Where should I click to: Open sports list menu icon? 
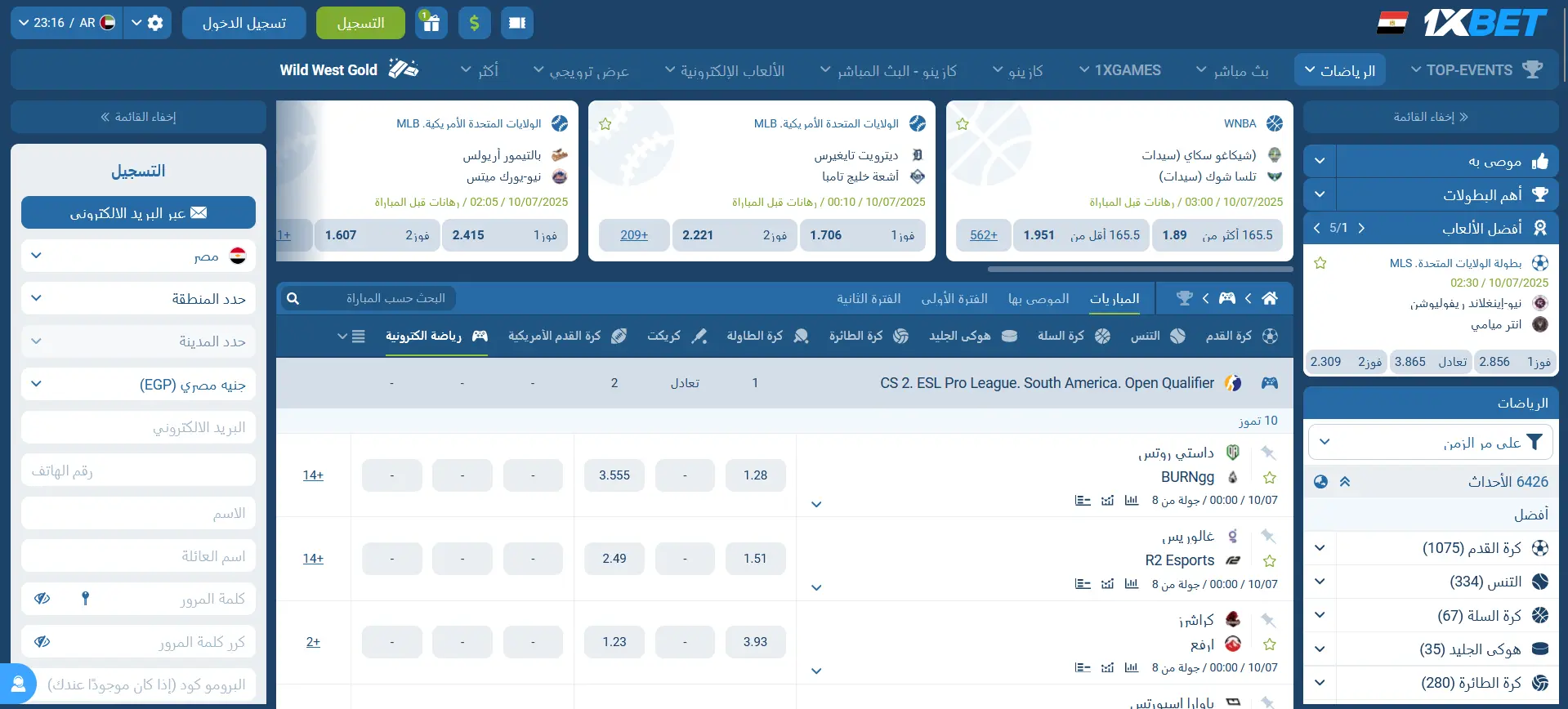point(358,336)
